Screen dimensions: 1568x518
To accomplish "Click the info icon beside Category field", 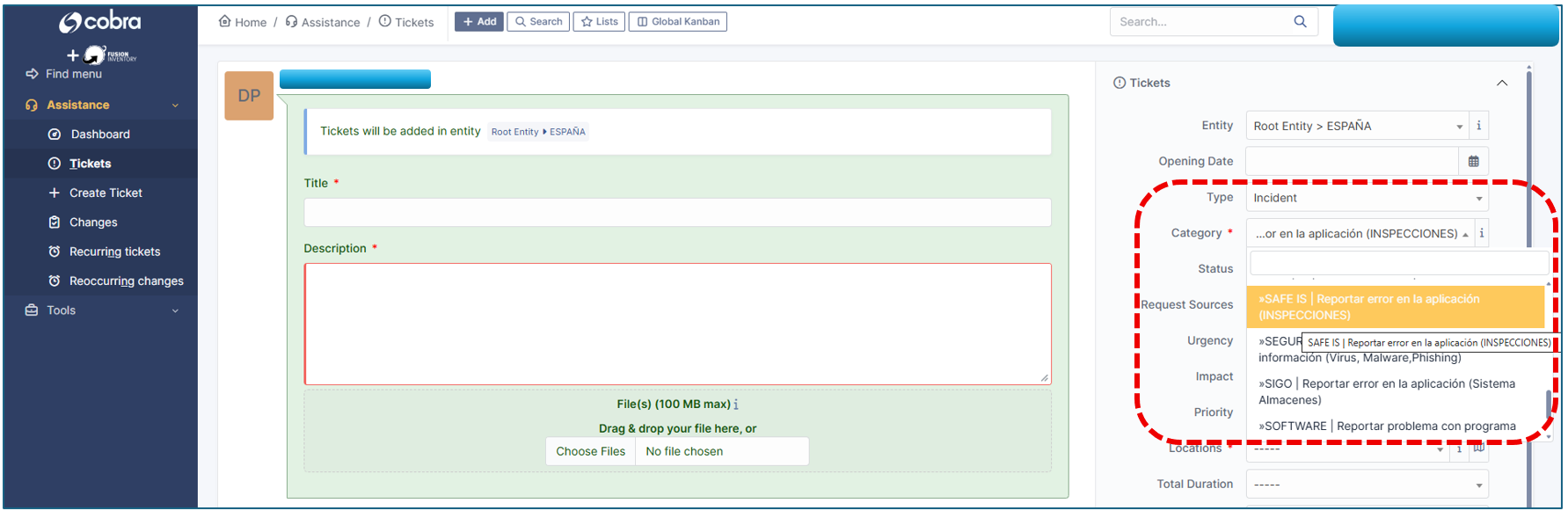I will (x=1482, y=233).
